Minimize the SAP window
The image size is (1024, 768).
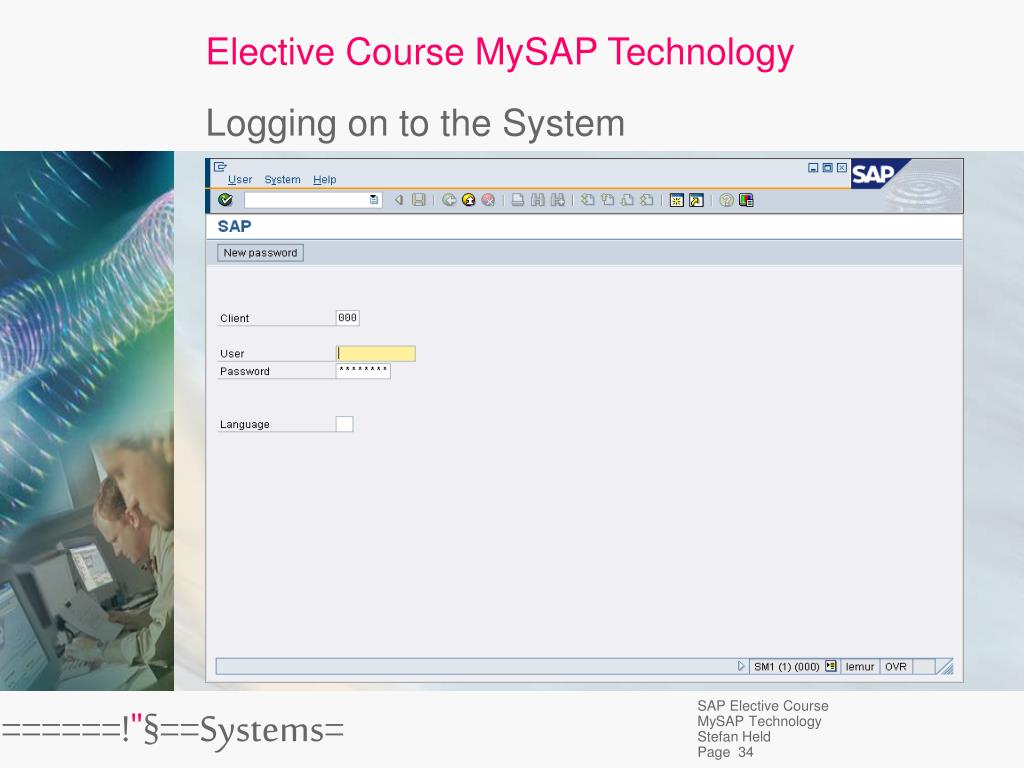tap(813, 168)
